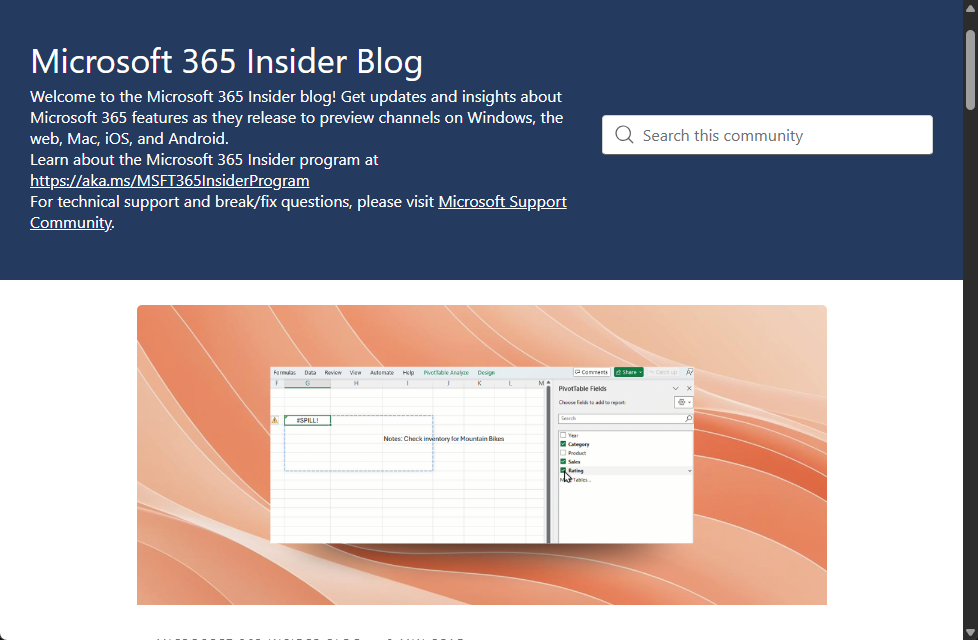Click the scrollbar down arrow

pyautogui.click(x=971, y=632)
